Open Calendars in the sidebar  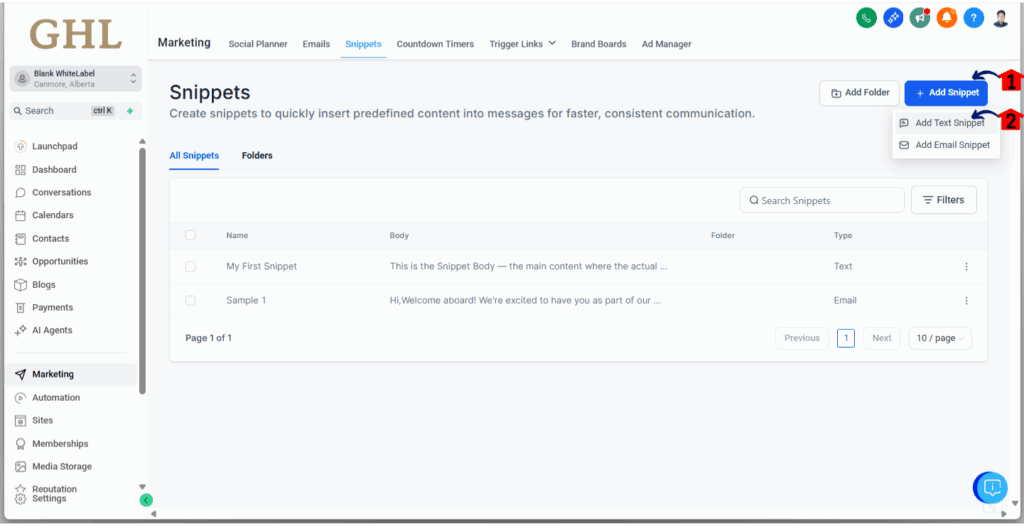52,215
